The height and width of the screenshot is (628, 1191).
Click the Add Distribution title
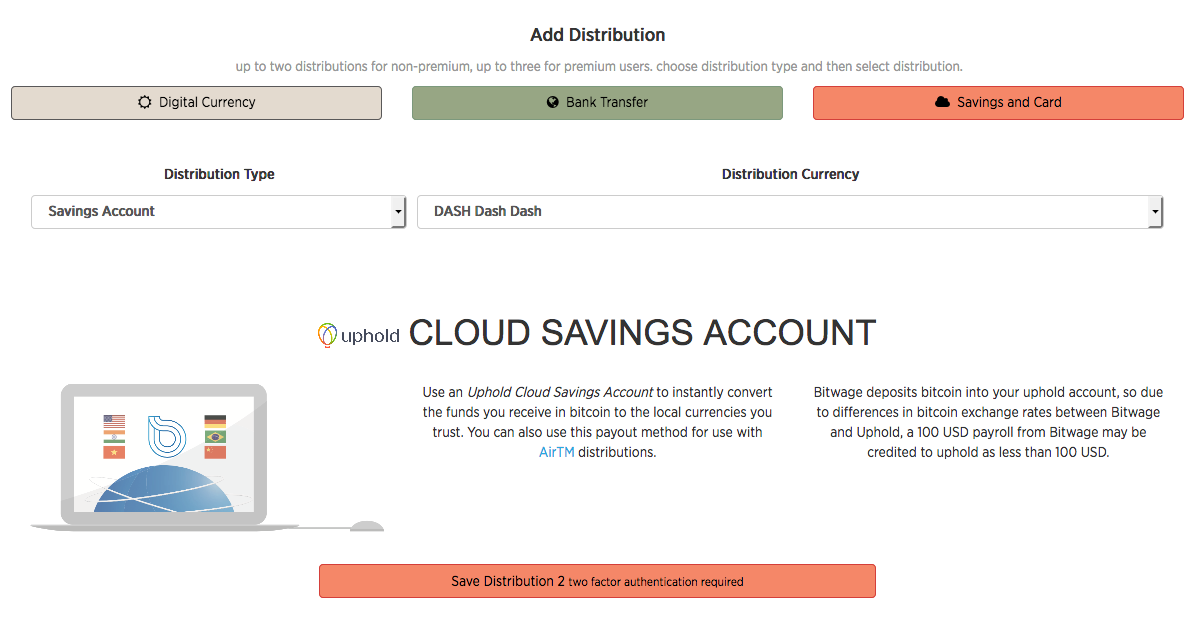tap(597, 35)
